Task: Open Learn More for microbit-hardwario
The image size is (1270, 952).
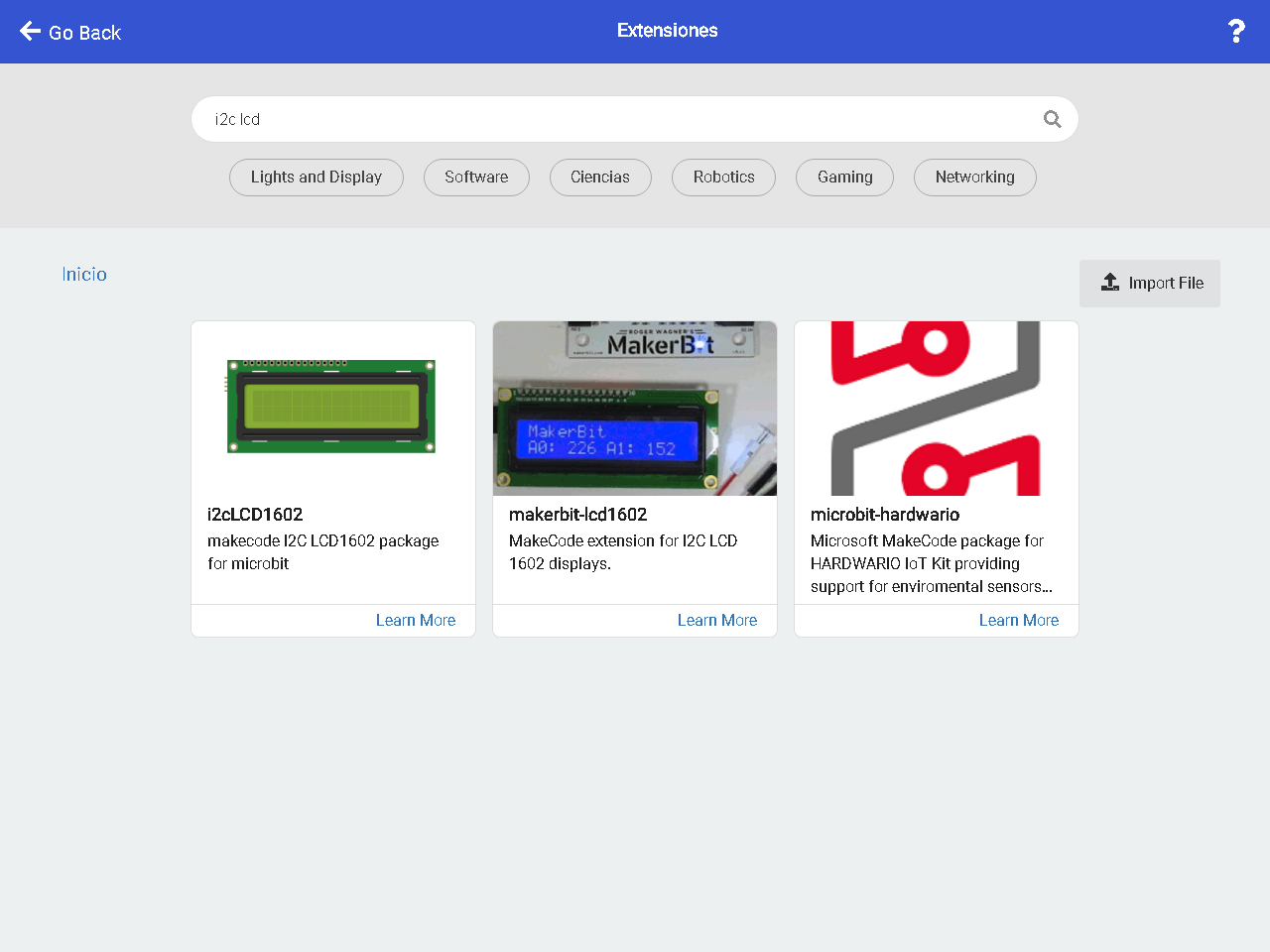Action: (x=1019, y=621)
